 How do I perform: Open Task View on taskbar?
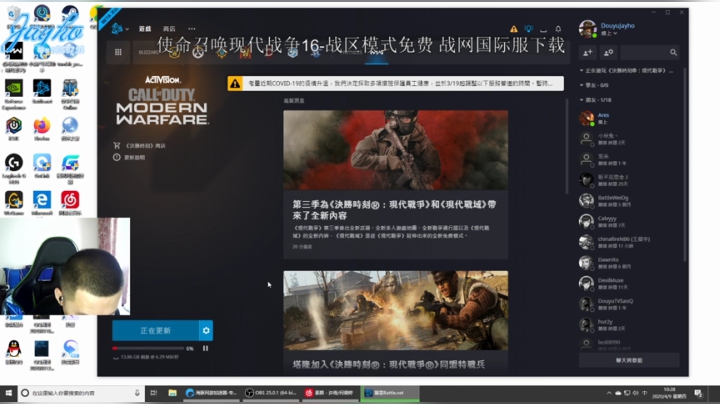154,393
